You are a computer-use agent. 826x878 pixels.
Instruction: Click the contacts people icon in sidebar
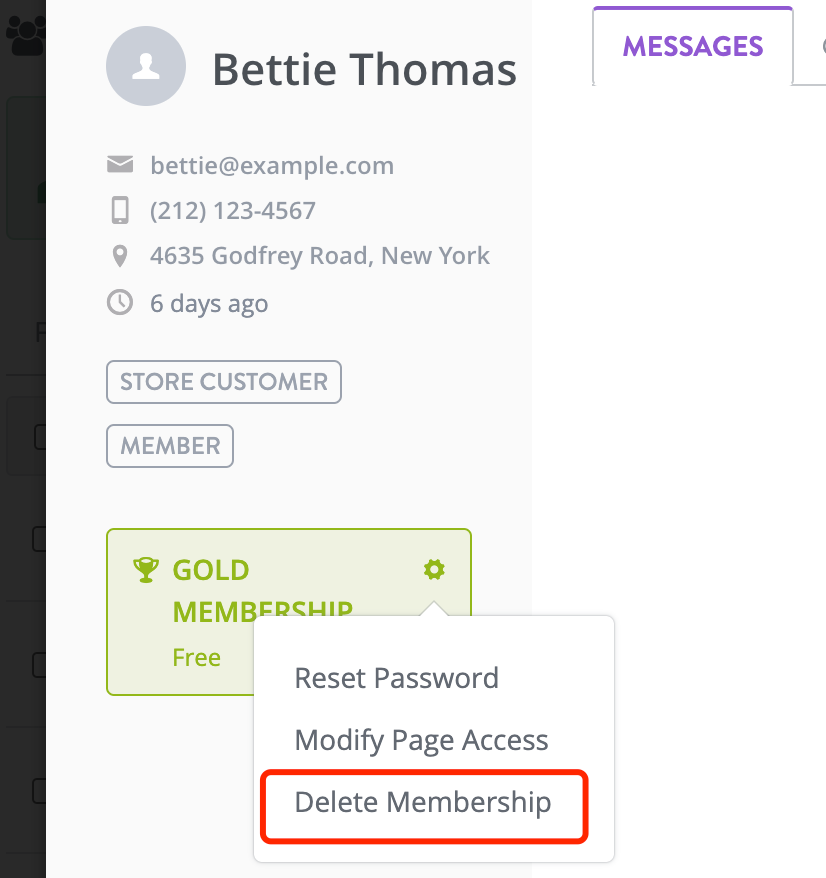(x=25, y=35)
